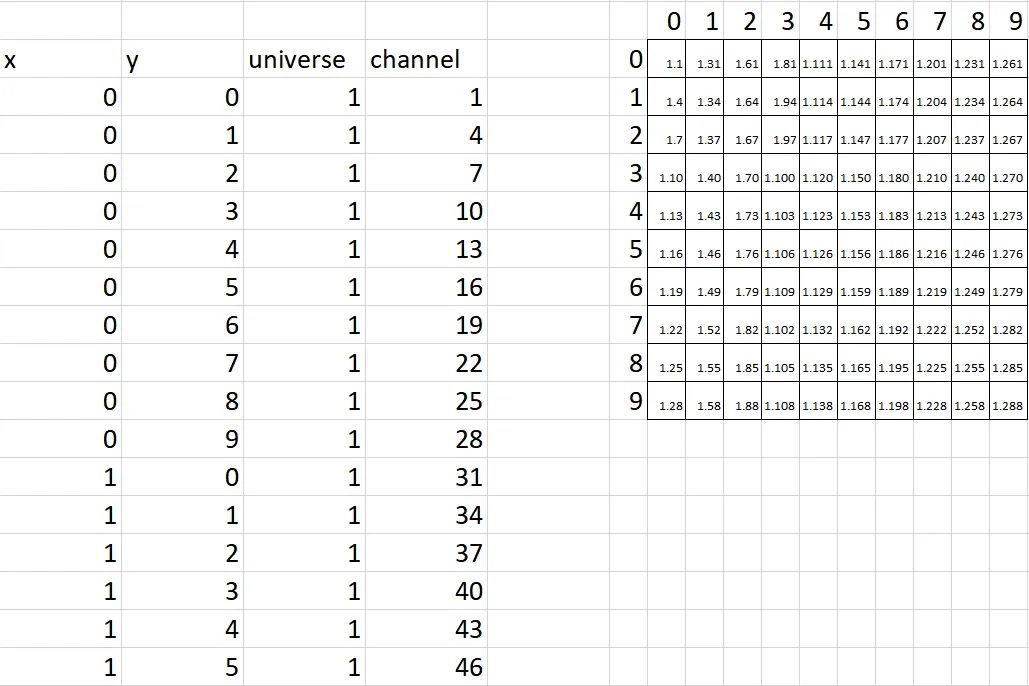
Task: Select grid cell with value 1.252
Action: click(970, 330)
